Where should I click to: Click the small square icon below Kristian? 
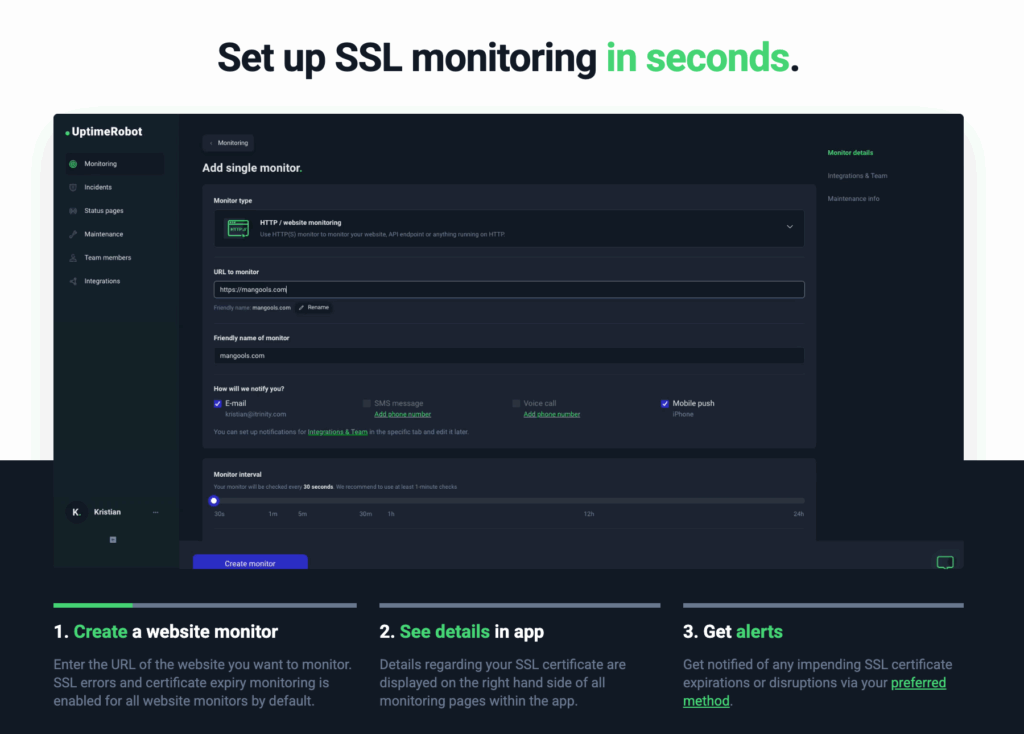click(113, 539)
